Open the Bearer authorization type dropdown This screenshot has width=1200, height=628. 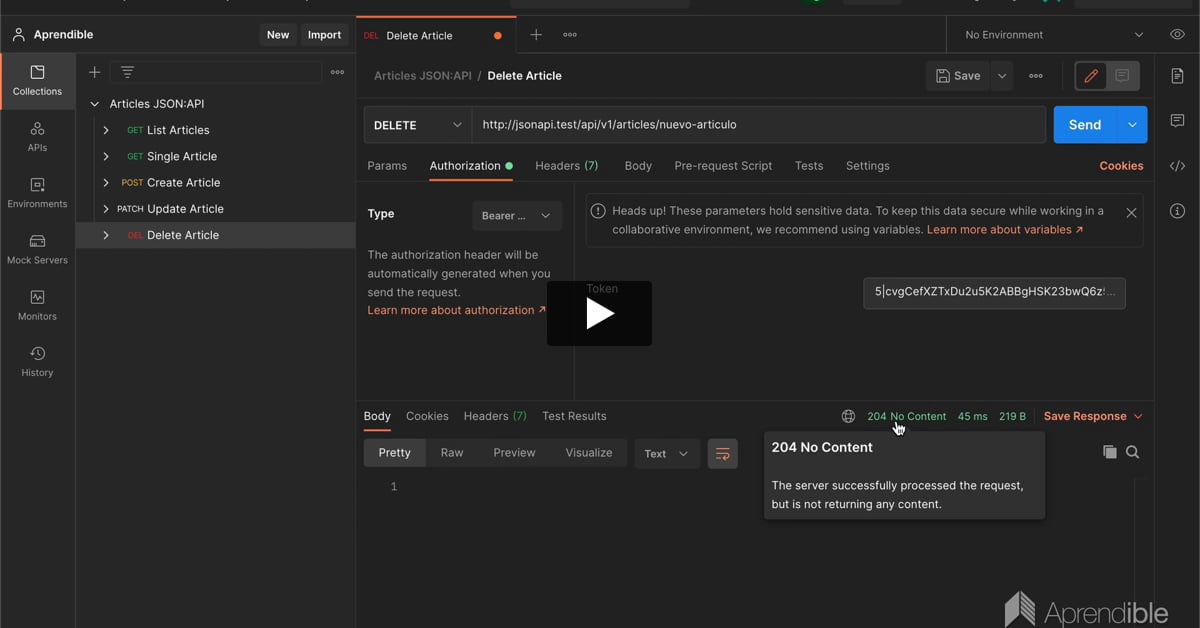tap(517, 216)
